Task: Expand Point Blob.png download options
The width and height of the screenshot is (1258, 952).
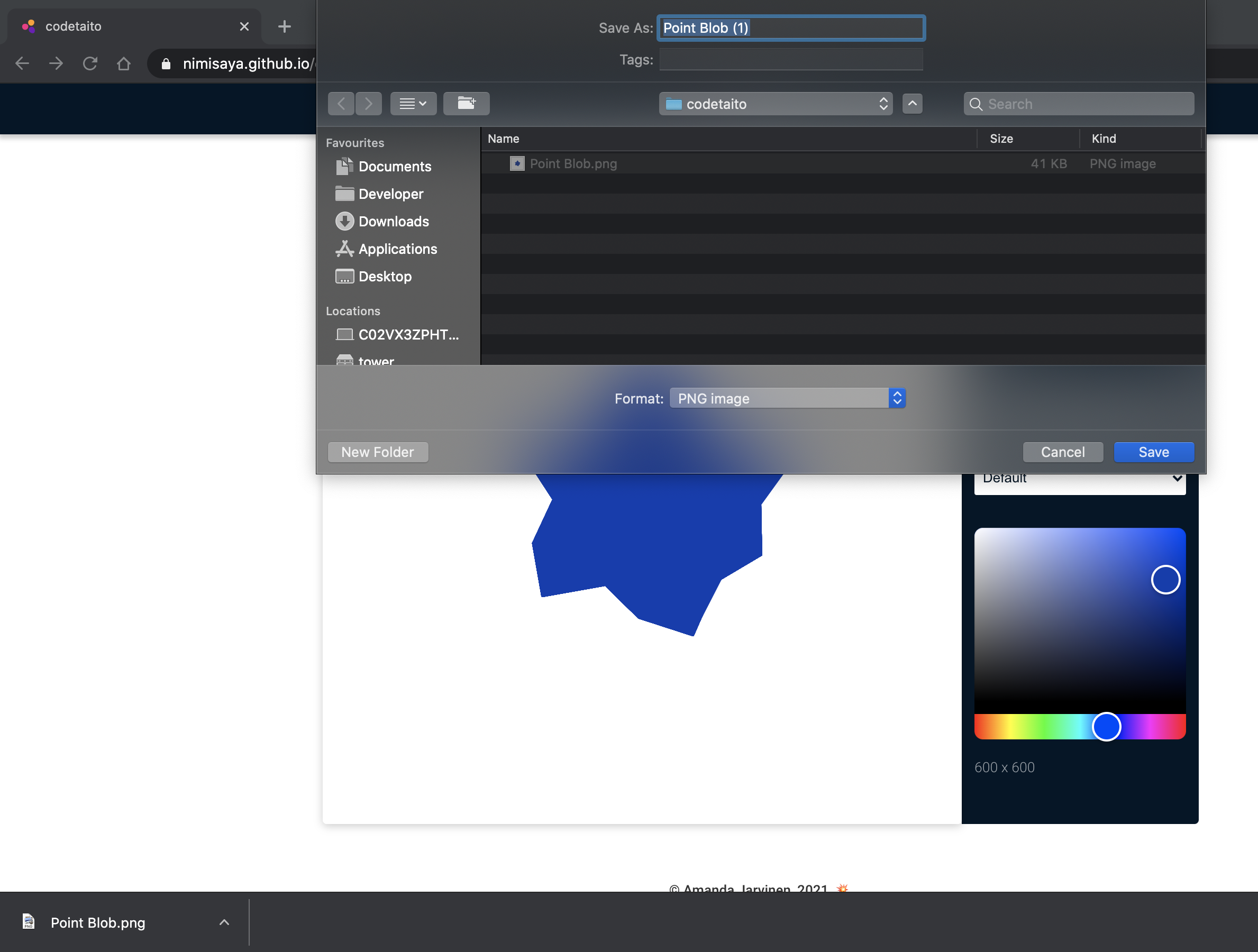Action: tap(224, 922)
